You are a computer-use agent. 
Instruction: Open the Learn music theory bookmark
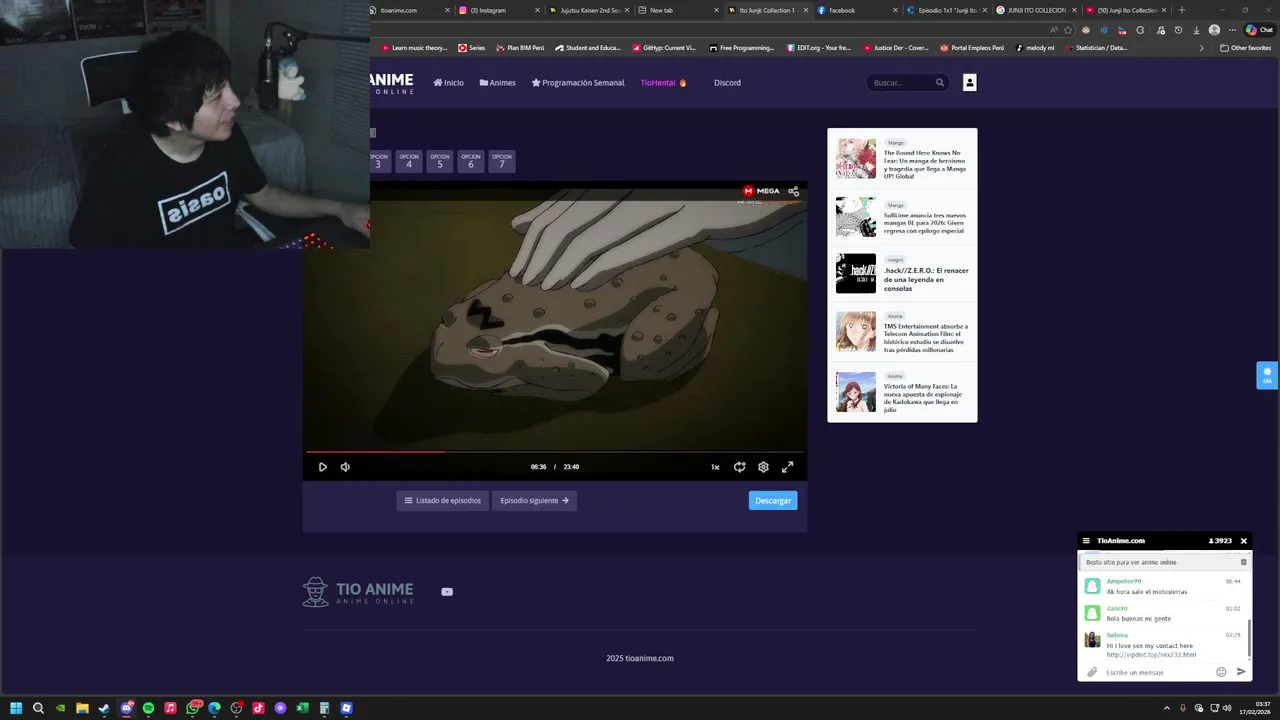click(x=414, y=48)
